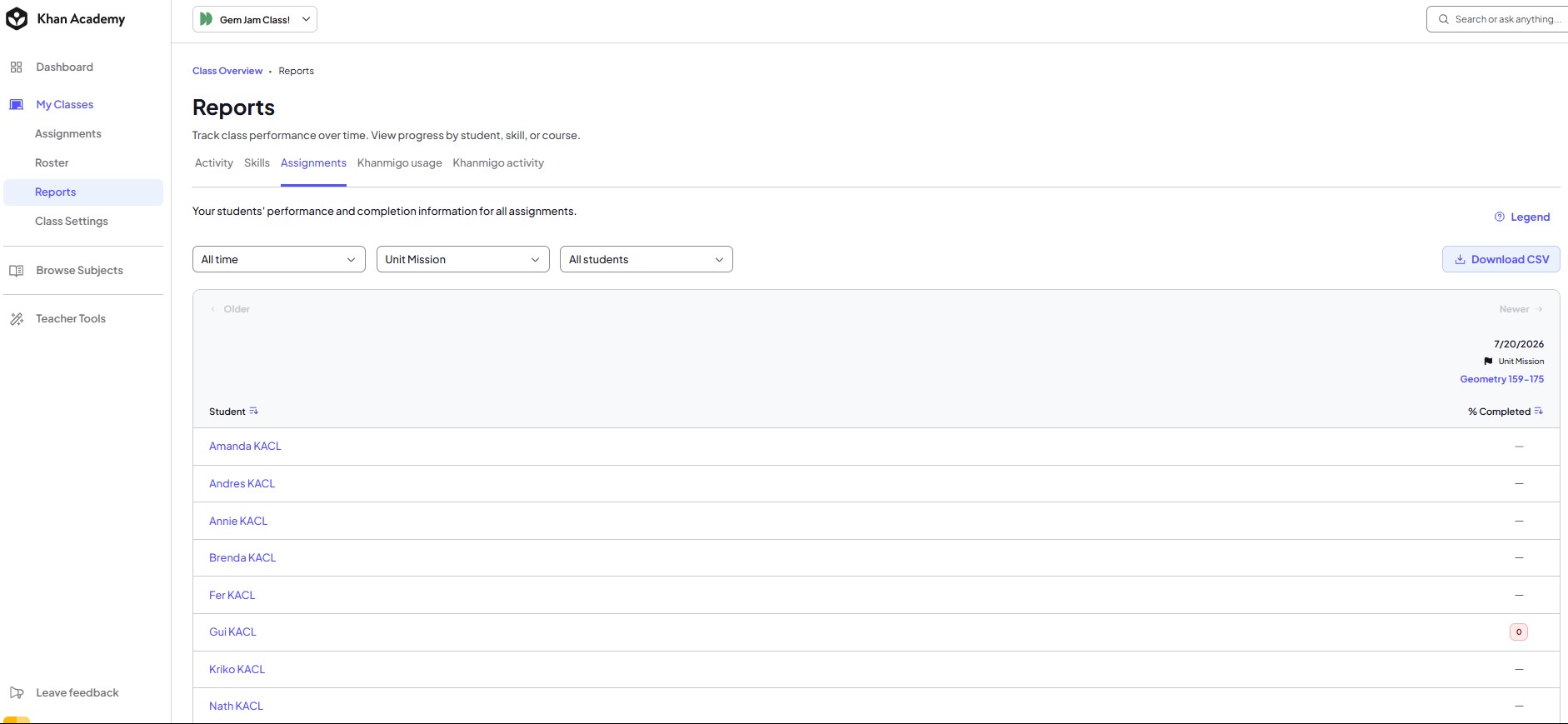Open the Teacher Tools wand icon
This screenshot has height=724, width=1568.
[16, 319]
